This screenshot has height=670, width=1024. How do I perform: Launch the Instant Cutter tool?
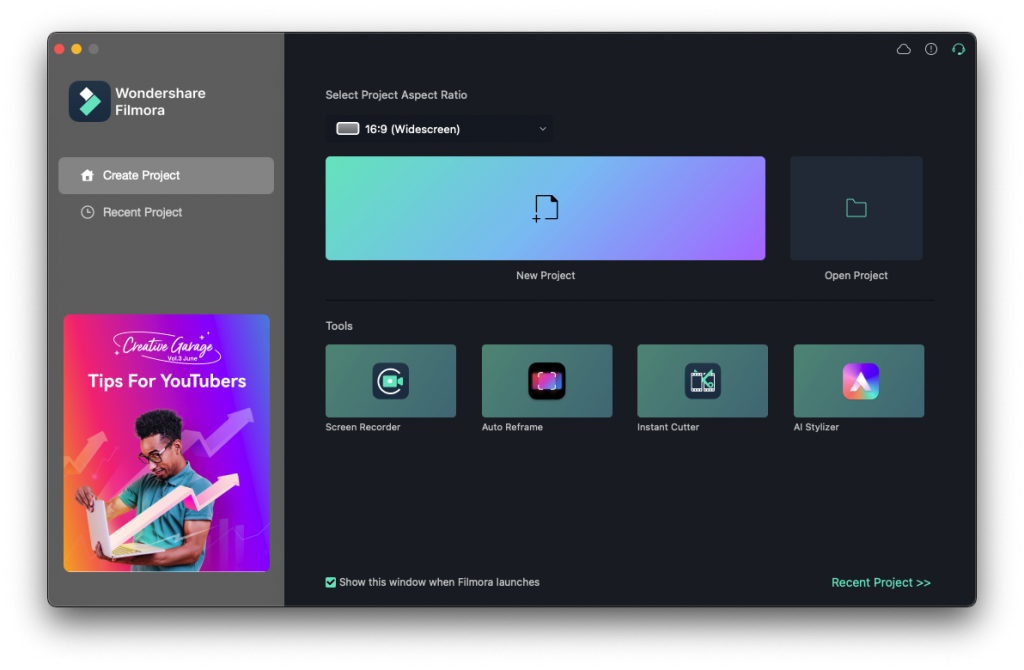click(x=702, y=381)
